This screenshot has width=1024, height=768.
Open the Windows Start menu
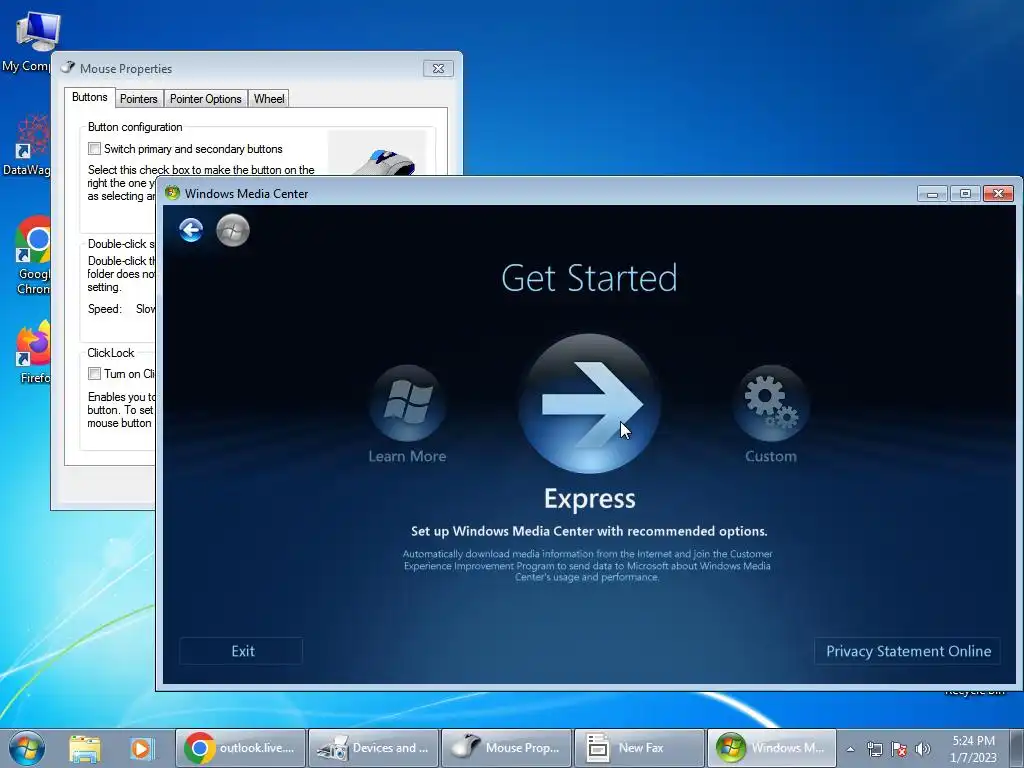[26, 748]
